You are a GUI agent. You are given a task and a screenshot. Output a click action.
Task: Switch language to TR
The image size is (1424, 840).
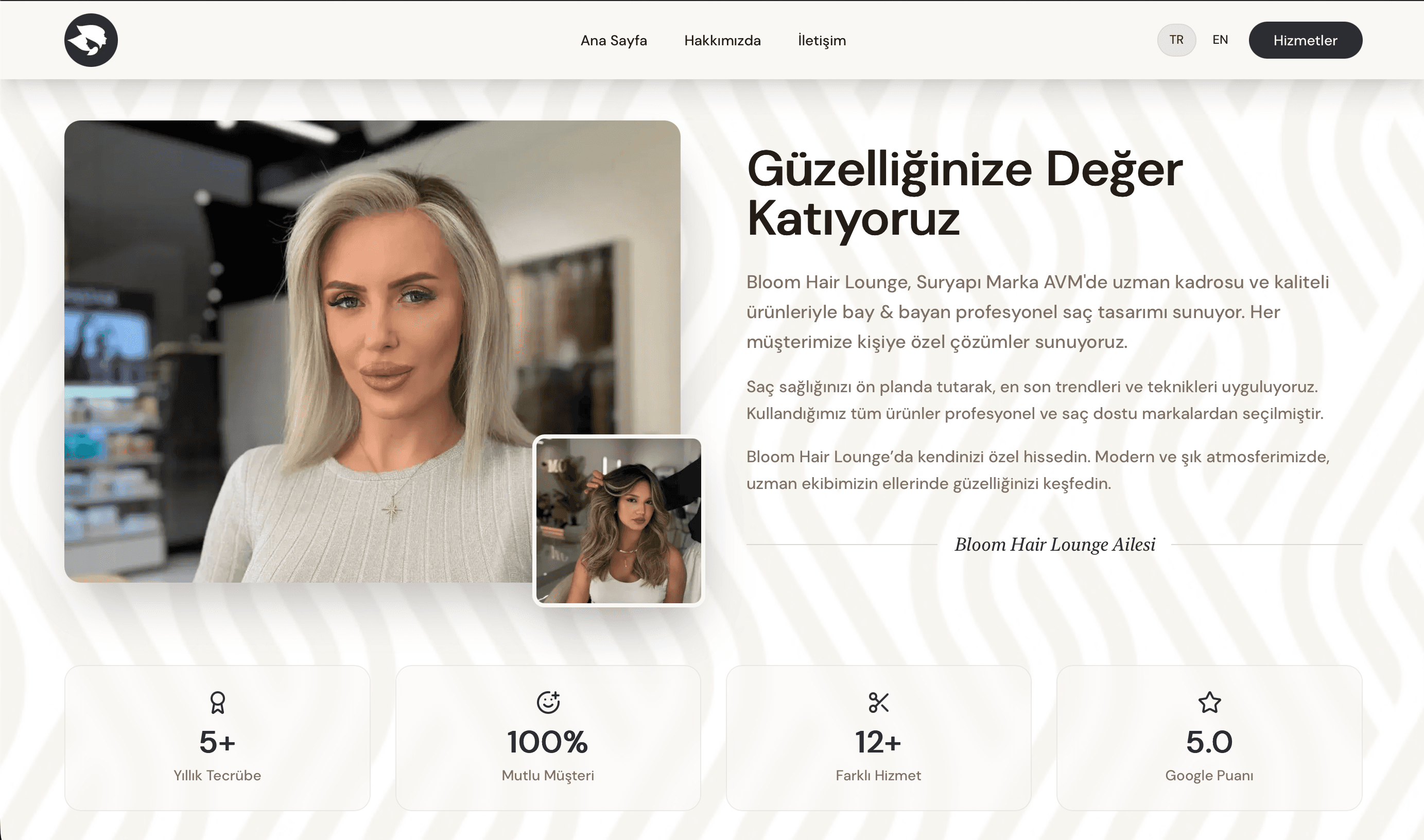point(1176,40)
